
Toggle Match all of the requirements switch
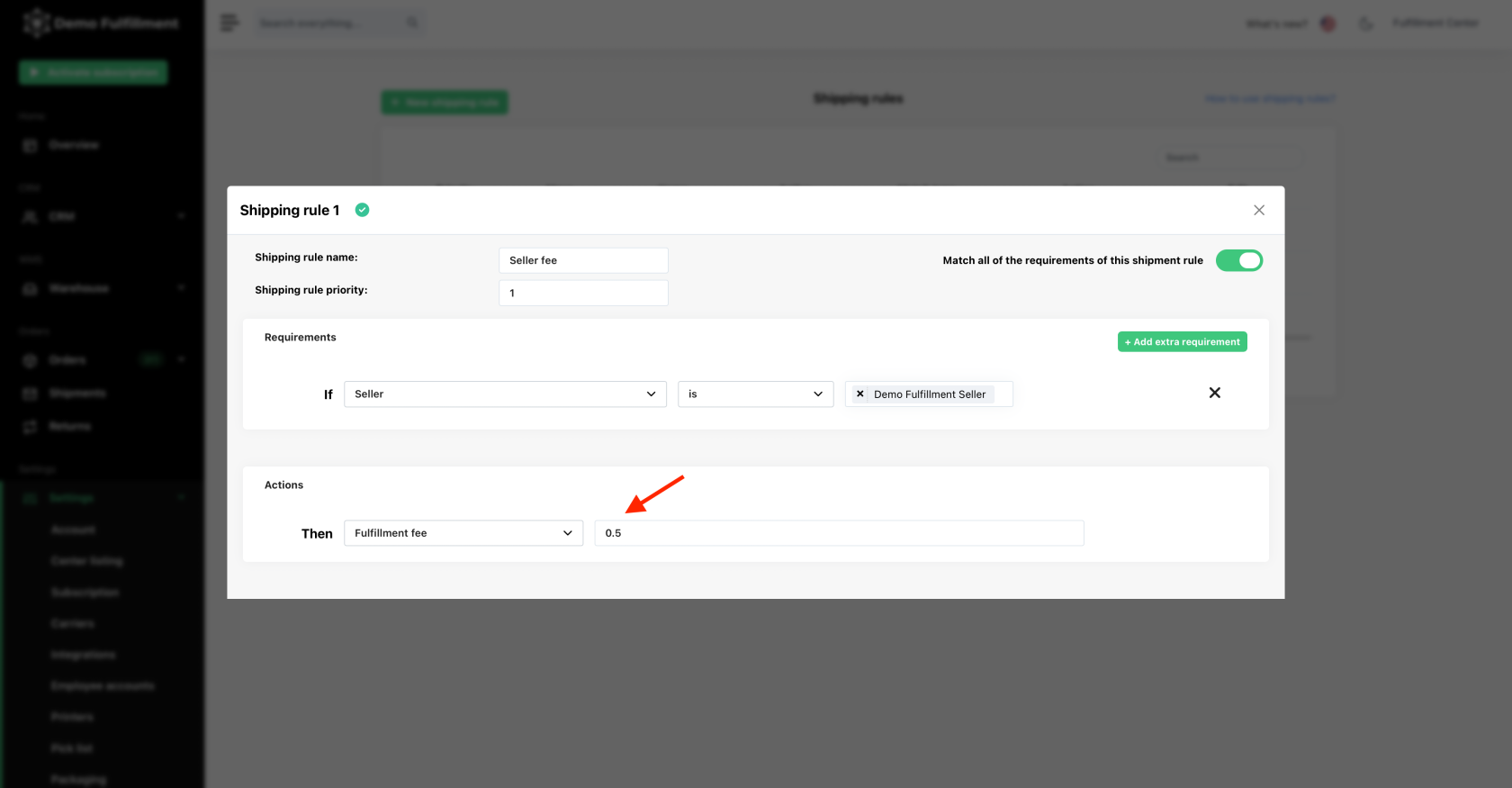point(1239,260)
